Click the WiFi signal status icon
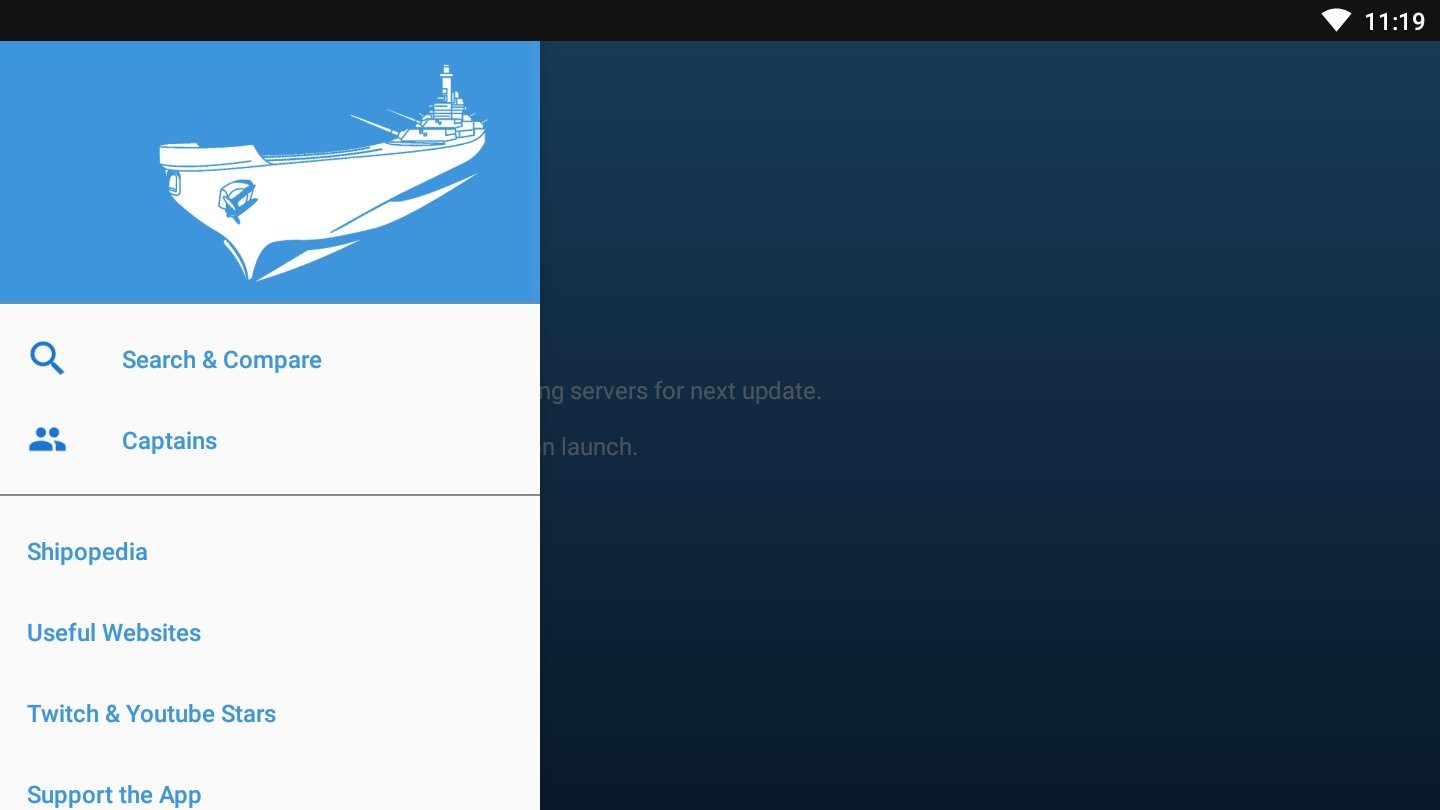Image resolution: width=1440 pixels, height=810 pixels. point(1335,21)
